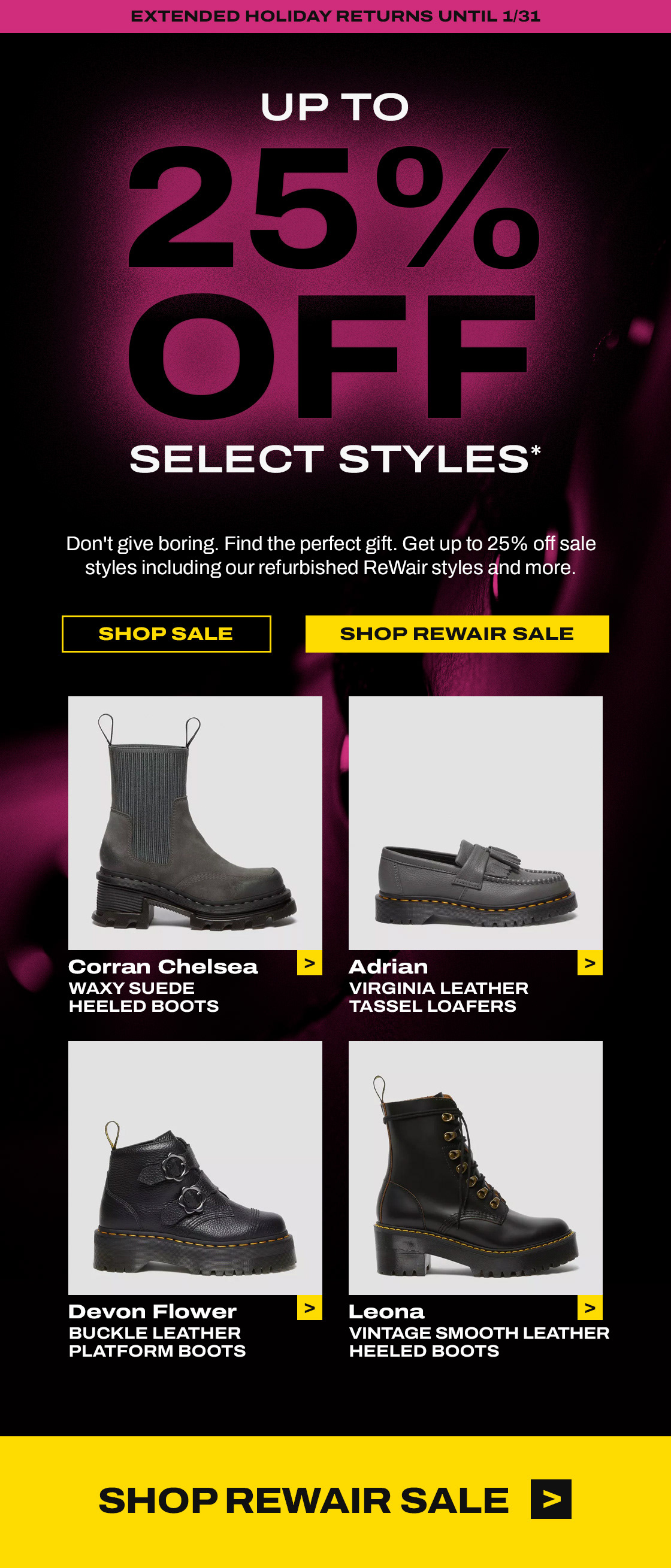Click the arrow icon beside Corran Chelsea
This screenshot has height=1568, width=671.
tap(309, 963)
